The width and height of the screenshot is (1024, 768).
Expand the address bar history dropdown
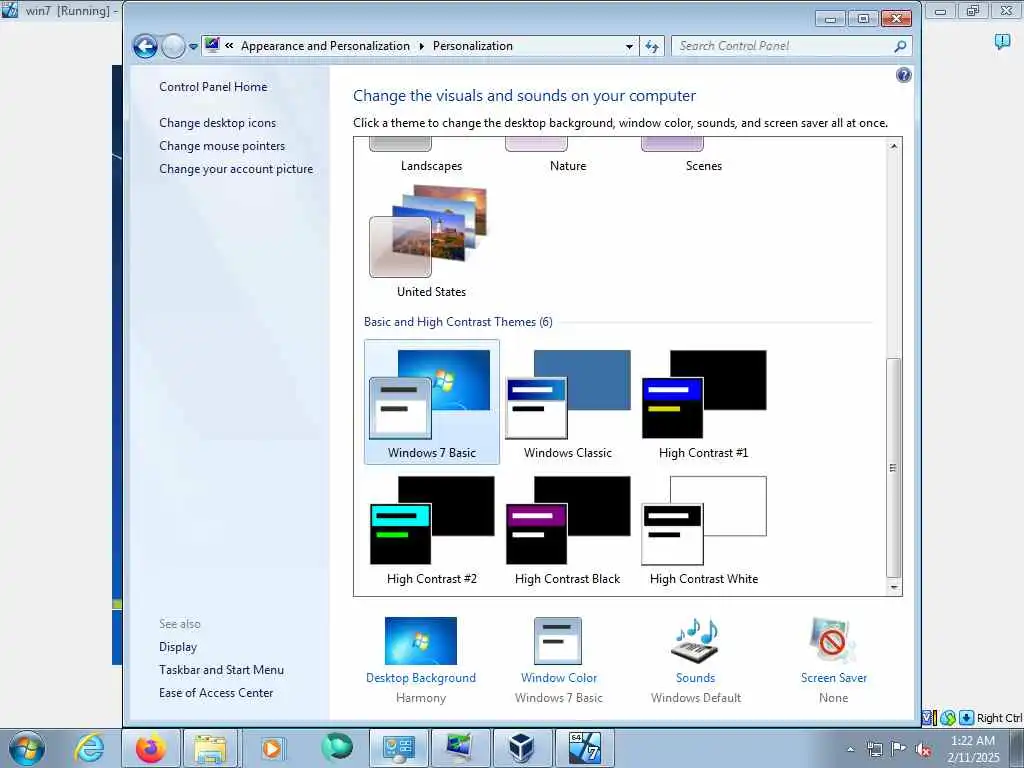pyautogui.click(x=629, y=46)
